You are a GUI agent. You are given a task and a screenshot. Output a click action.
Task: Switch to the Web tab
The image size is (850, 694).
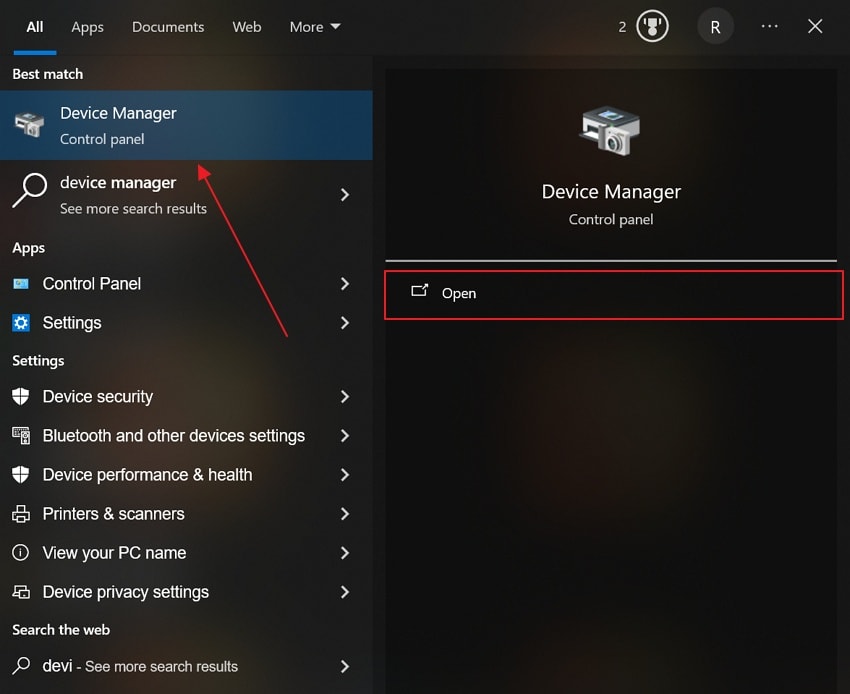(247, 27)
